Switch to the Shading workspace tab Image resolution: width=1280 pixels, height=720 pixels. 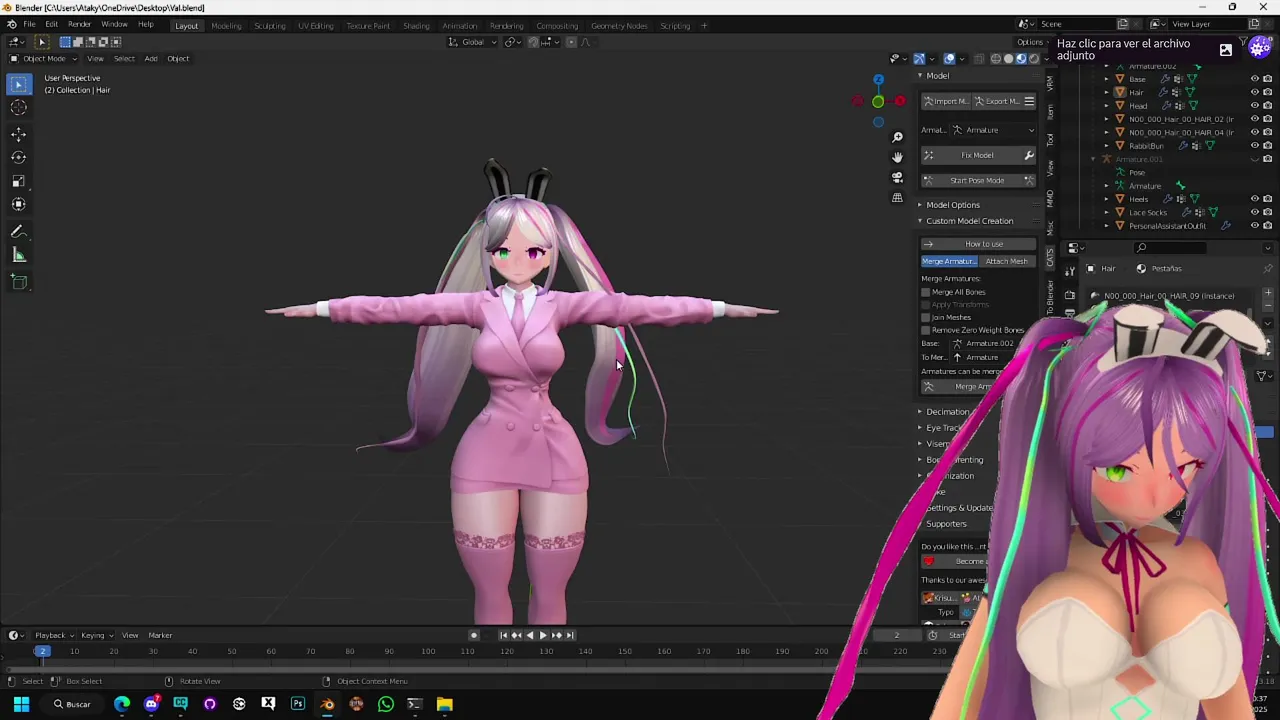point(416,25)
